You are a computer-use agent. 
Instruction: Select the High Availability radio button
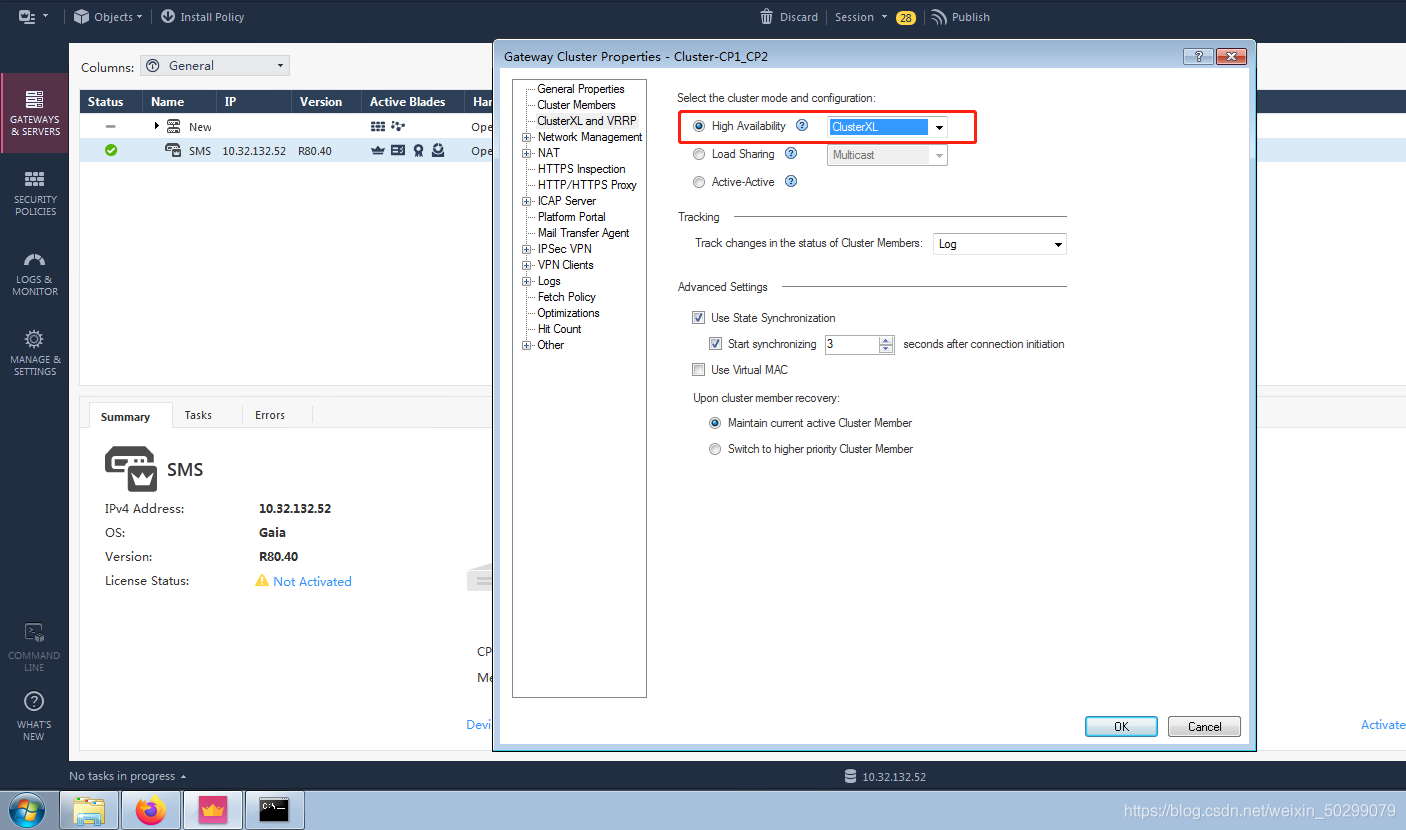pos(699,126)
